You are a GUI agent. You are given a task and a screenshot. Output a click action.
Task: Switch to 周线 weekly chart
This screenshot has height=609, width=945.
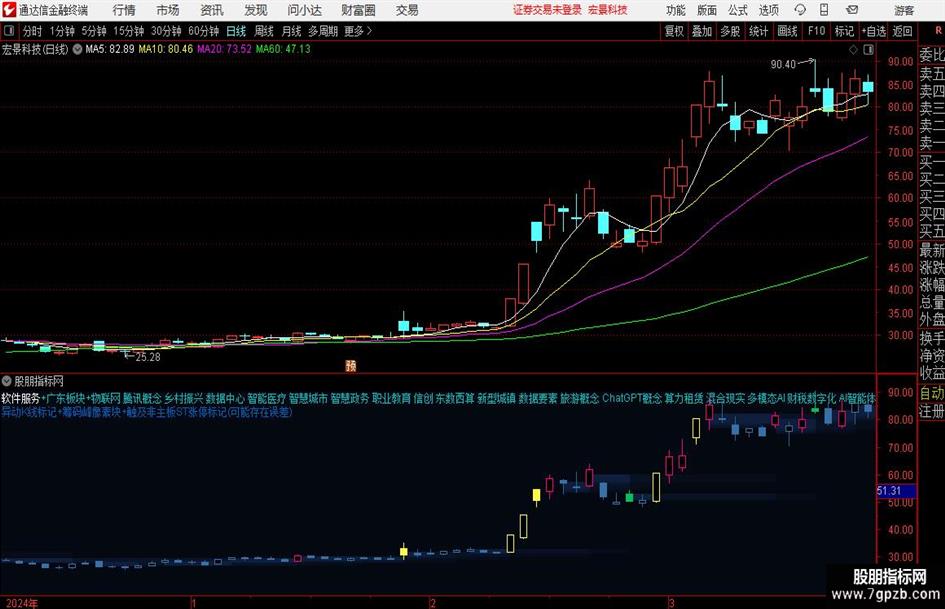pos(264,31)
